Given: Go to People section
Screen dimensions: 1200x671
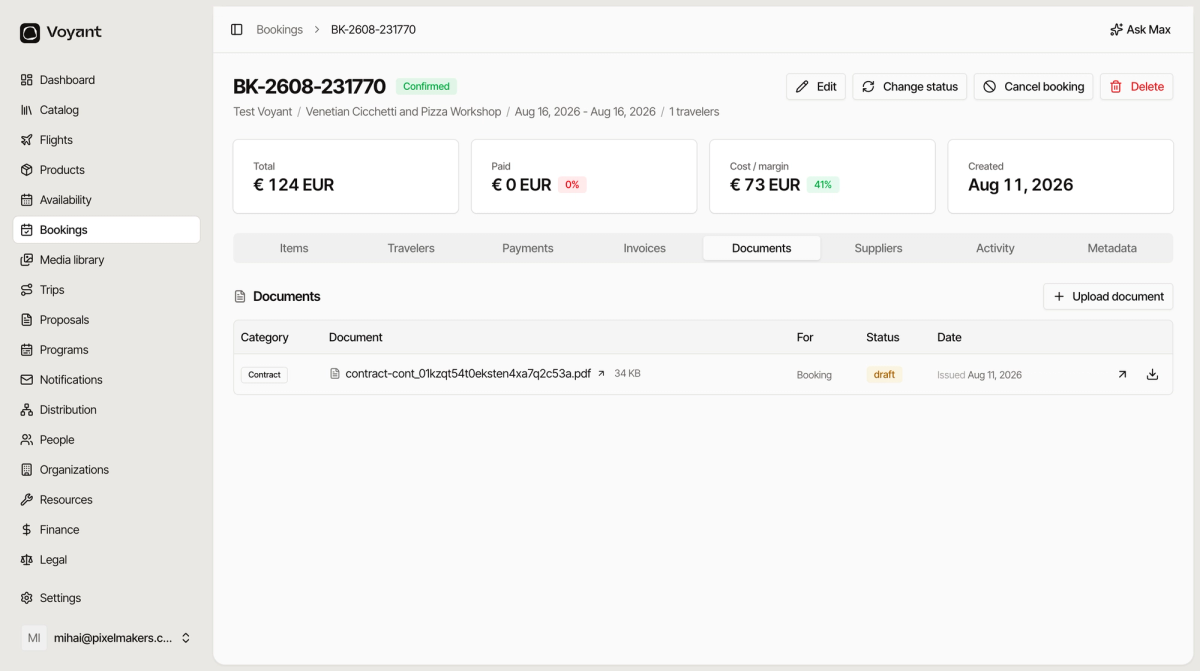Looking at the screenshot, I should pos(106,440).
